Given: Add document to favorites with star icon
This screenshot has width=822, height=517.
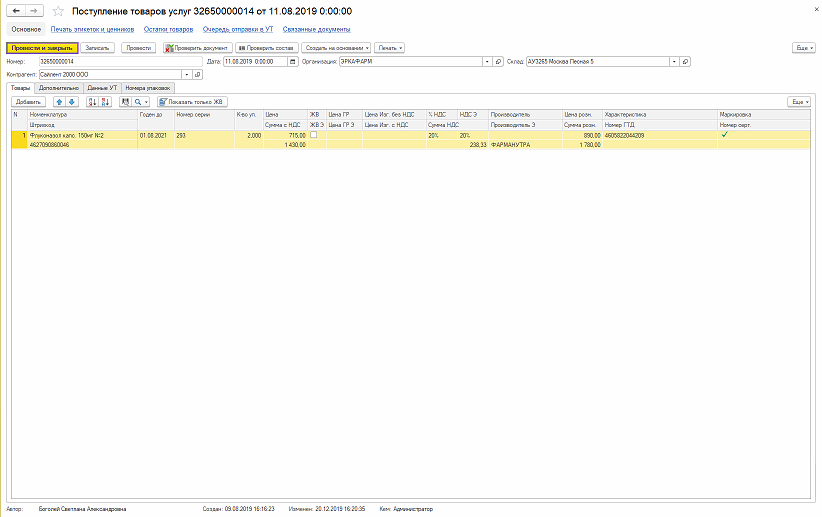Looking at the screenshot, I should point(58,11).
